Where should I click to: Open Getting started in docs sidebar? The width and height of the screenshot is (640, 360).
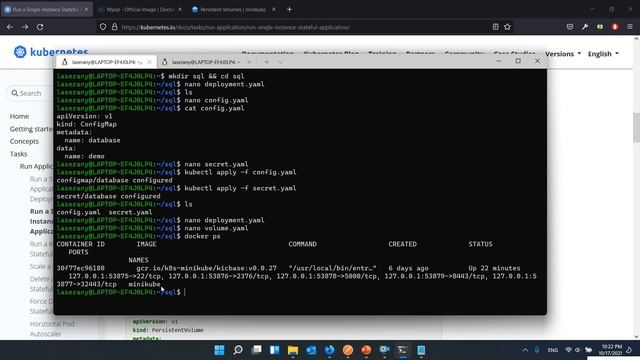click(x=32, y=129)
